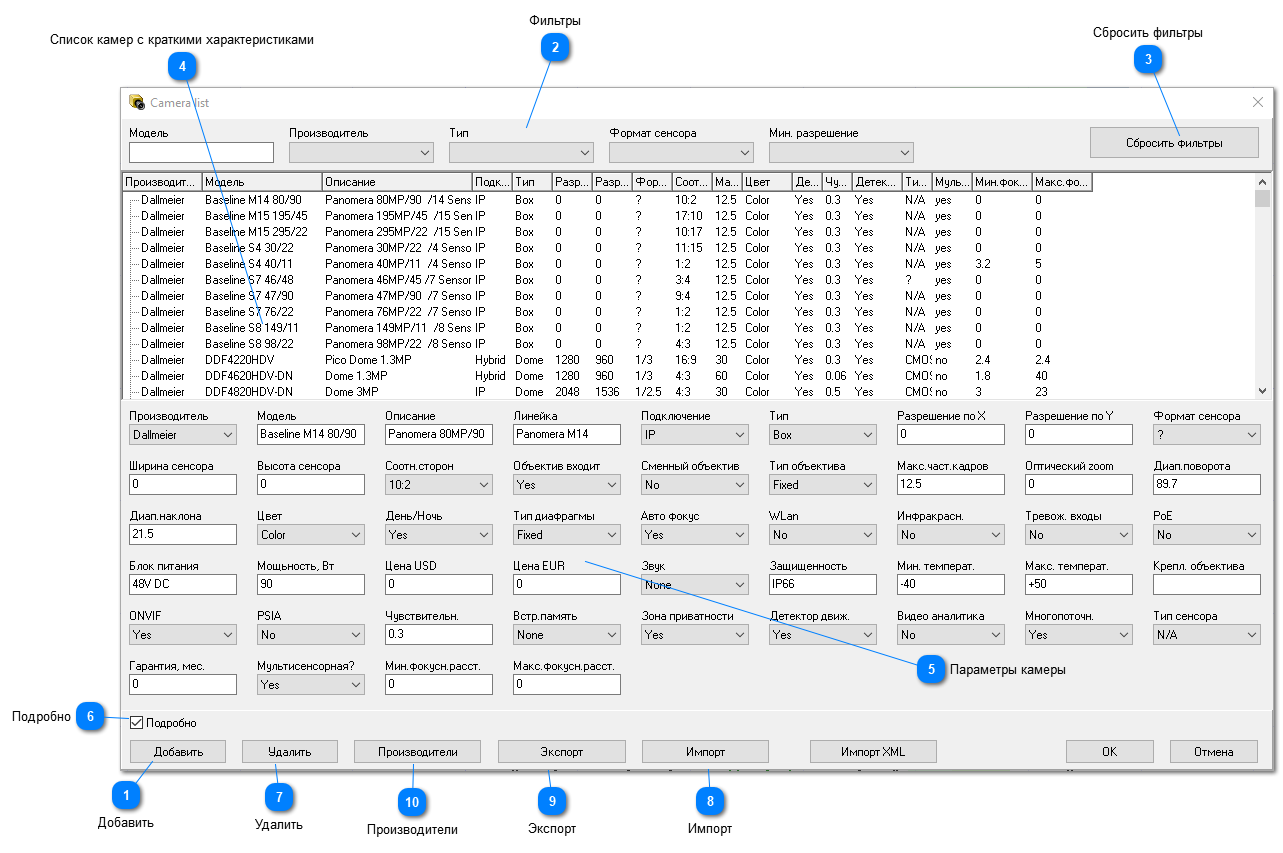Click the Защищенность IP66 field
The width and height of the screenshot is (1283, 853).
[823, 585]
